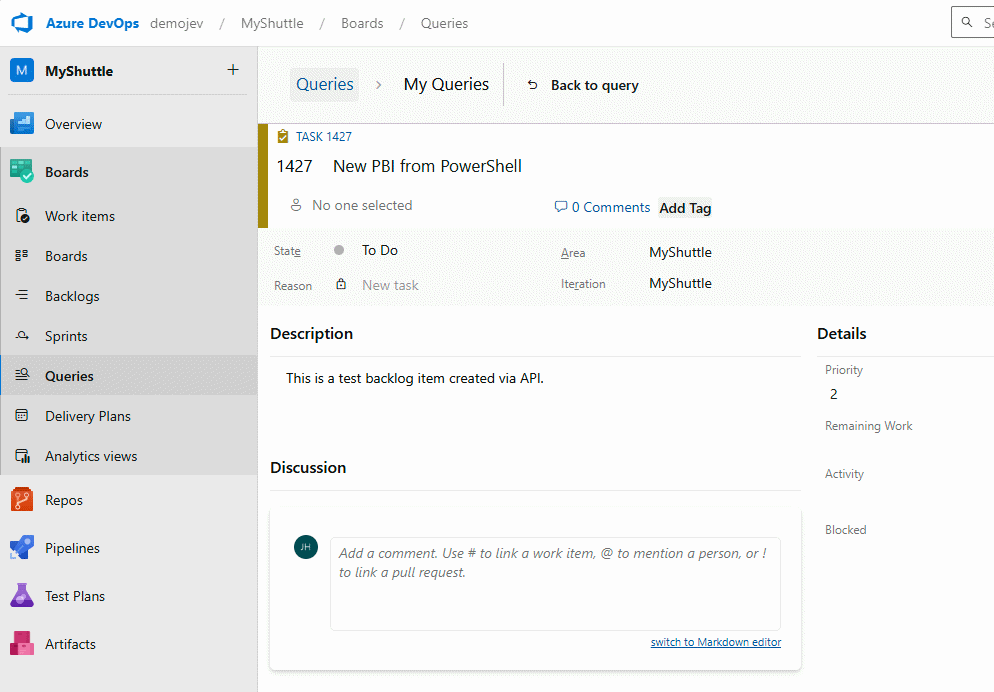994x692 pixels.
Task: Click the grey state circle indicator
Action: tap(339, 250)
